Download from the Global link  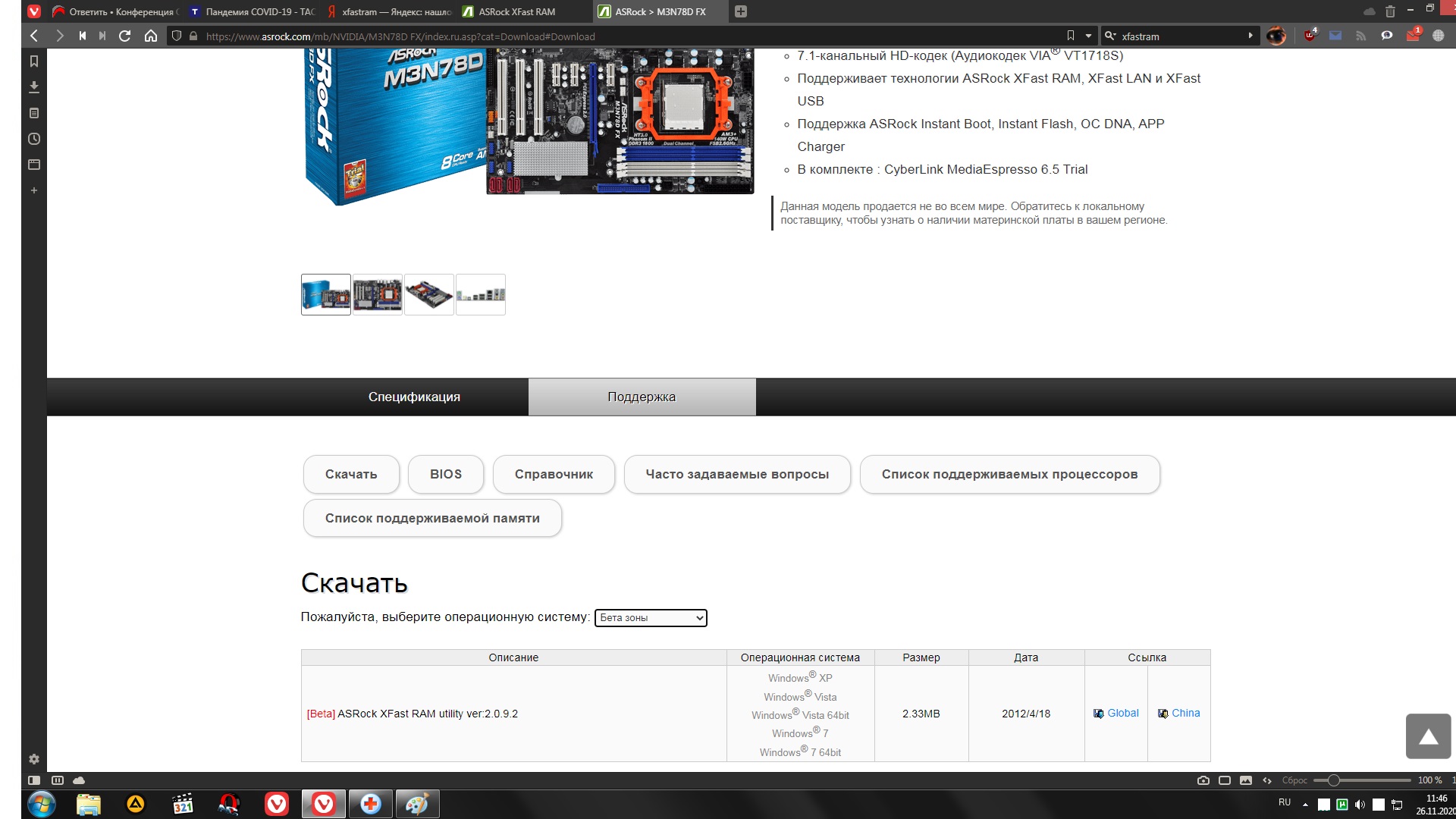[1122, 714]
